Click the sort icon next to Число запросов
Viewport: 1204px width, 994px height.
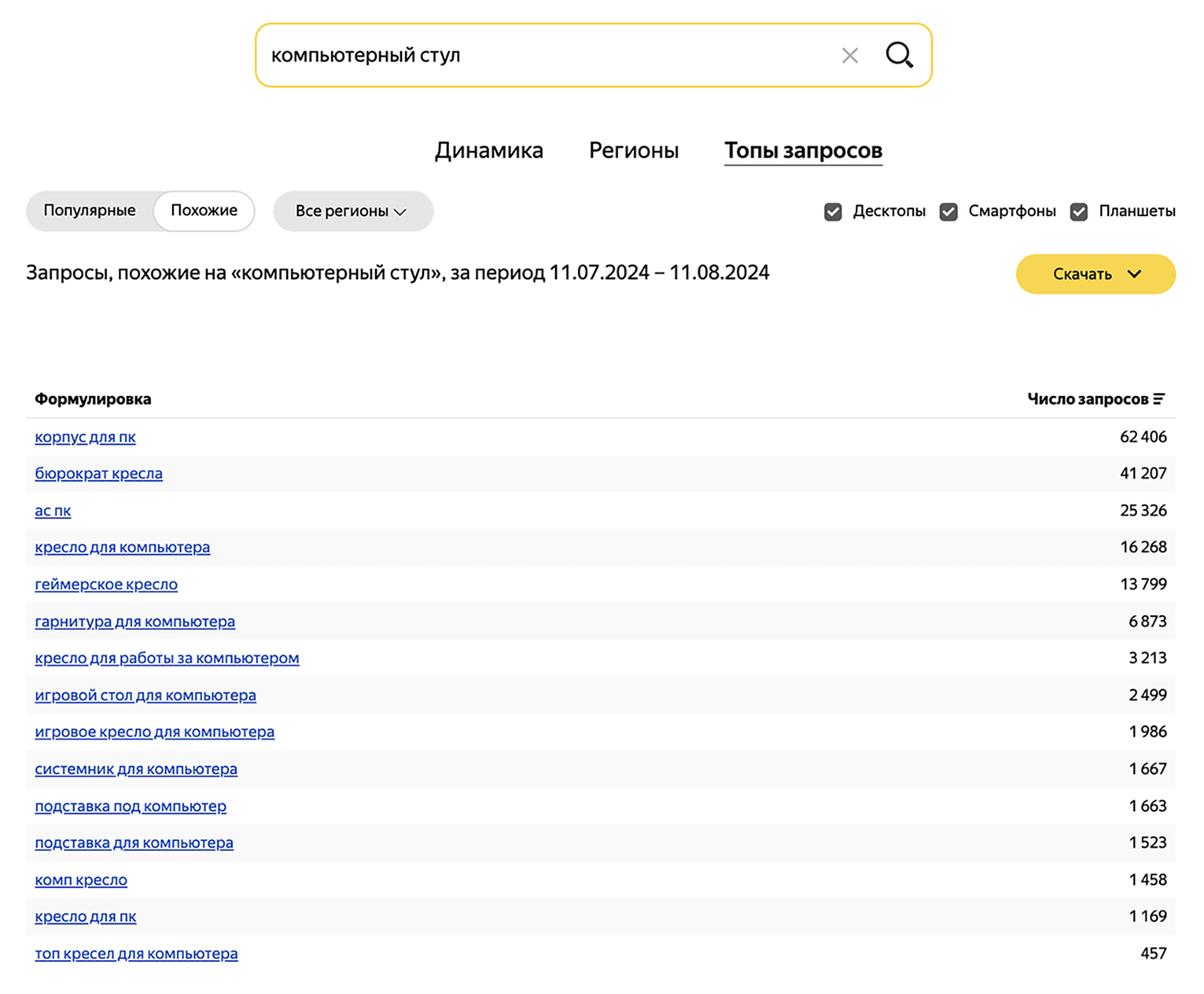(1159, 399)
